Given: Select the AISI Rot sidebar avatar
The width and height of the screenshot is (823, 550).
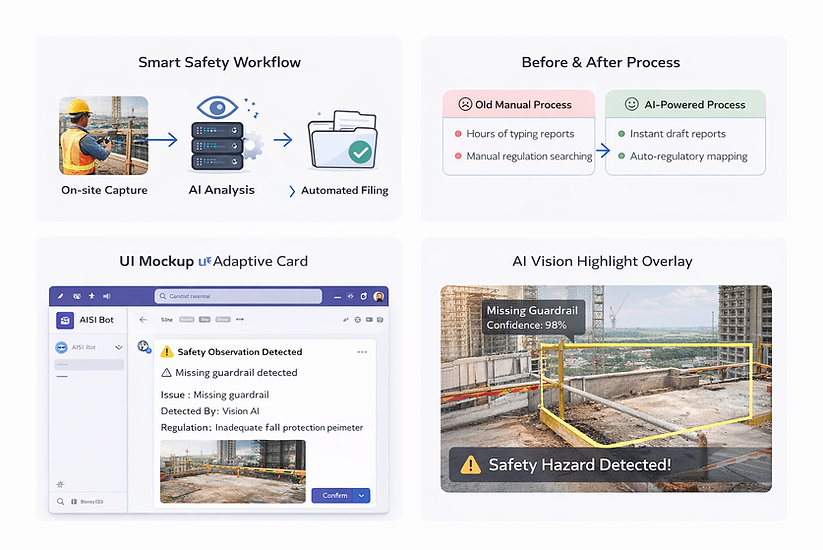Looking at the screenshot, I should (61, 347).
